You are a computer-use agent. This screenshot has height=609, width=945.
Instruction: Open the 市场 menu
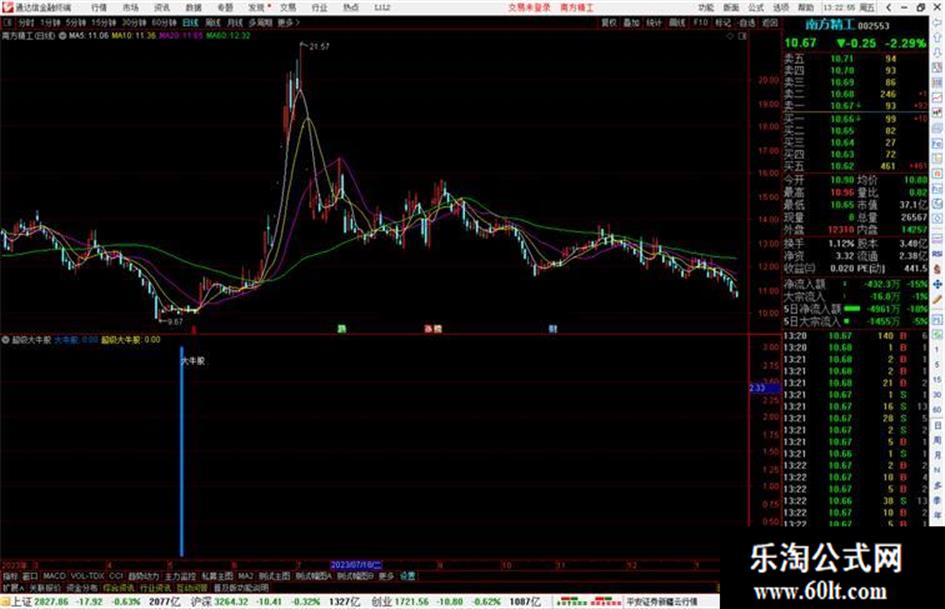(x=130, y=8)
